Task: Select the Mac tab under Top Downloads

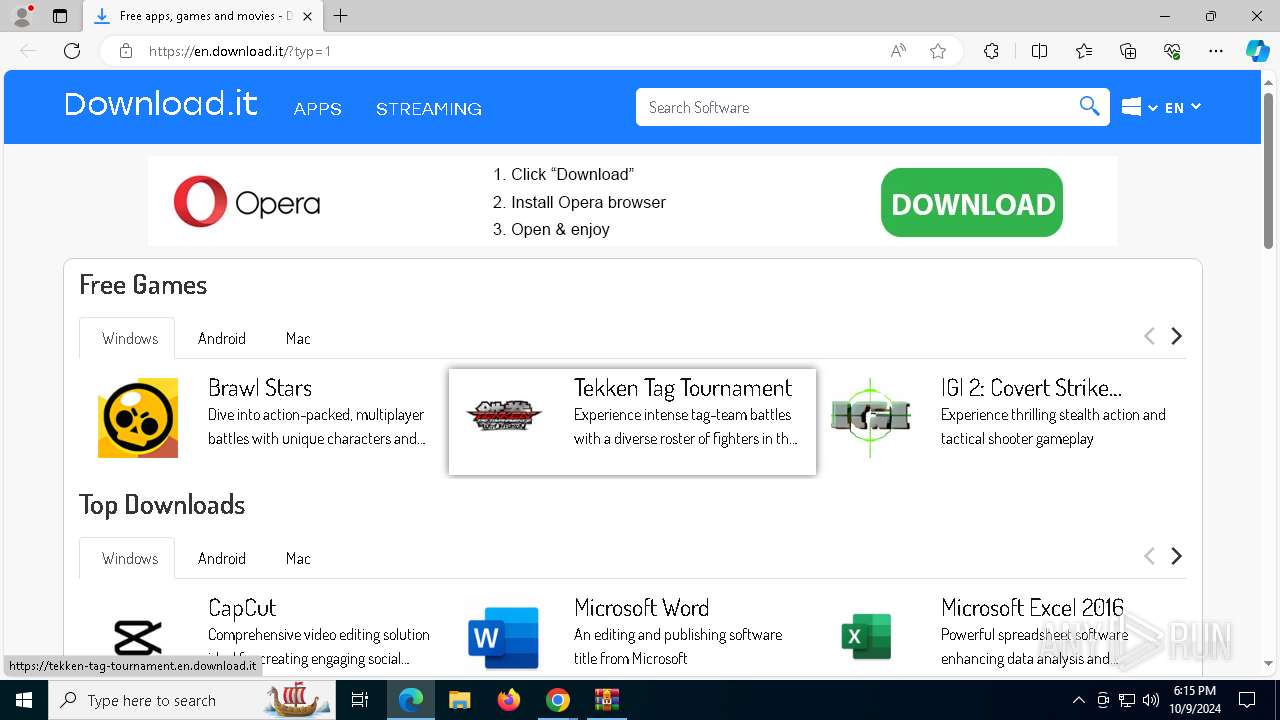Action: pos(298,558)
